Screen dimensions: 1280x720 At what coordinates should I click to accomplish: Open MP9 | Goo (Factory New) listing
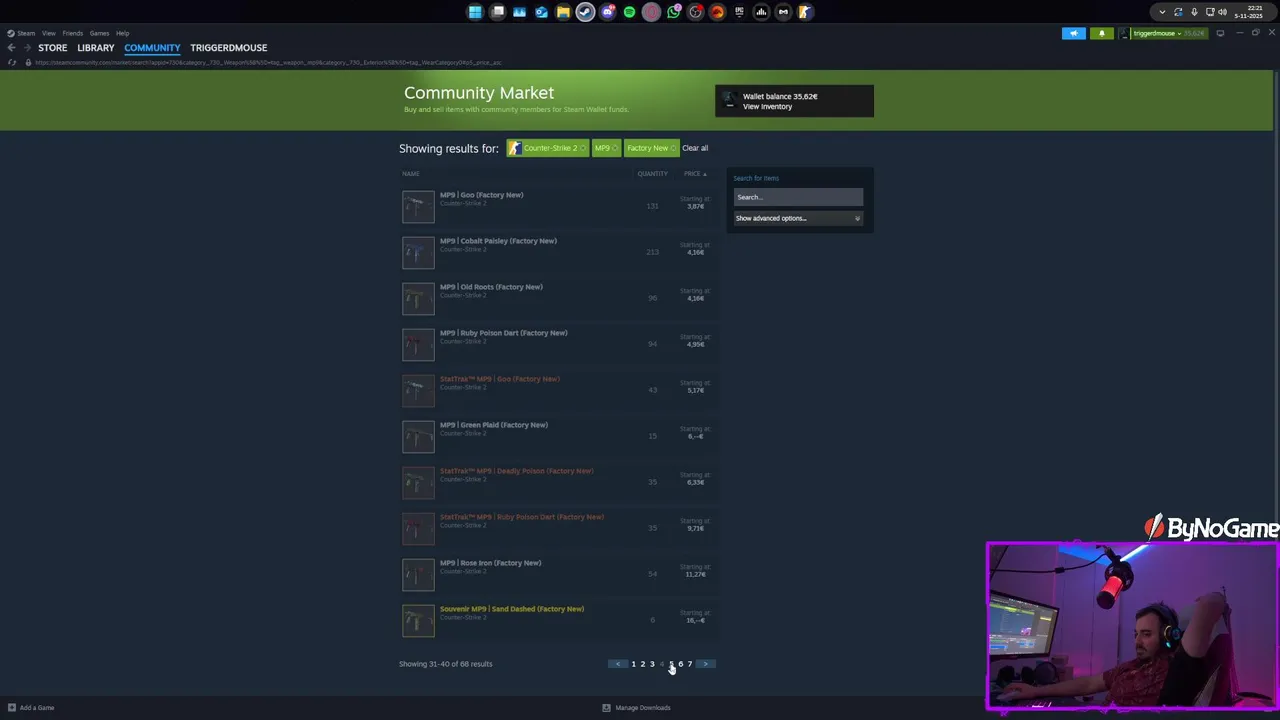click(558, 206)
